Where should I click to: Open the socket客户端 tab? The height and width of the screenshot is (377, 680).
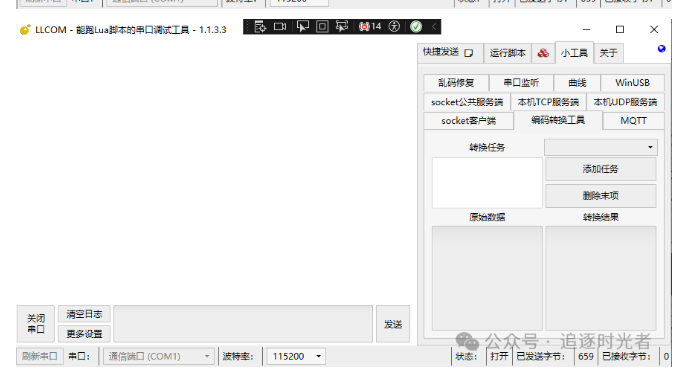pos(468,121)
